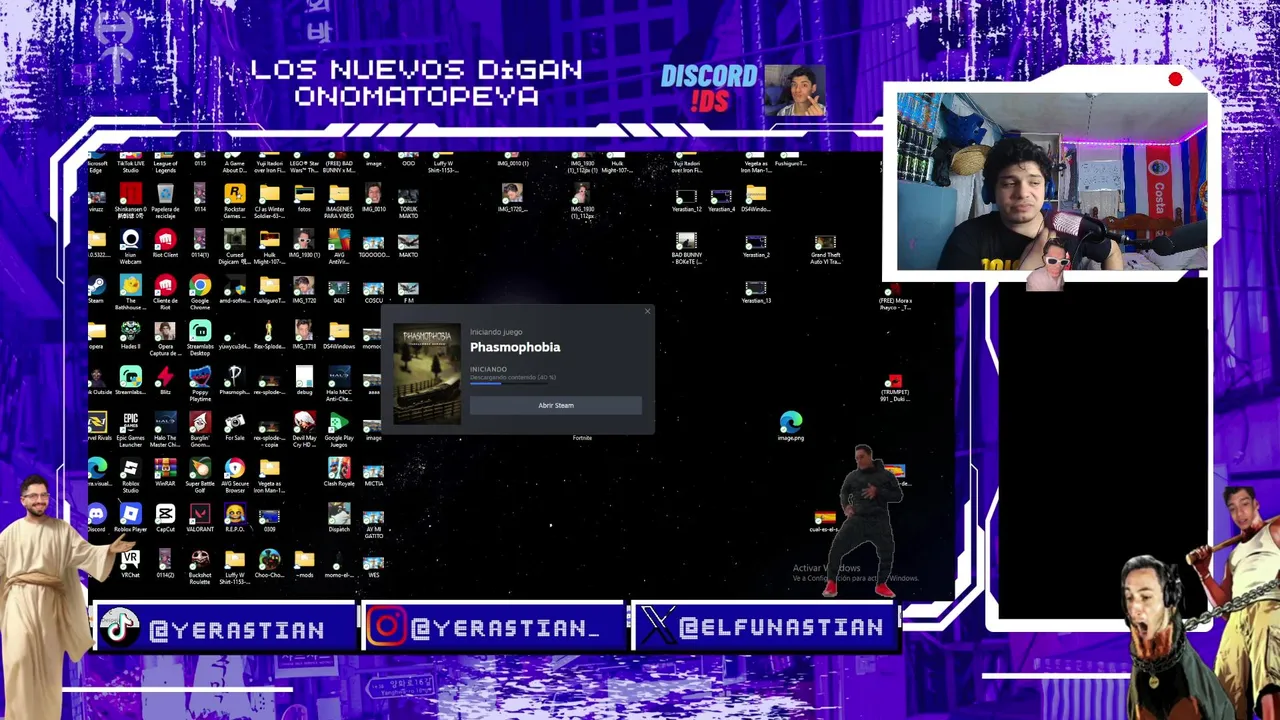Image resolution: width=1280 pixels, height=720 pixels.
Task: Open the CapCut desktop icon
Action: coord(165,514)
